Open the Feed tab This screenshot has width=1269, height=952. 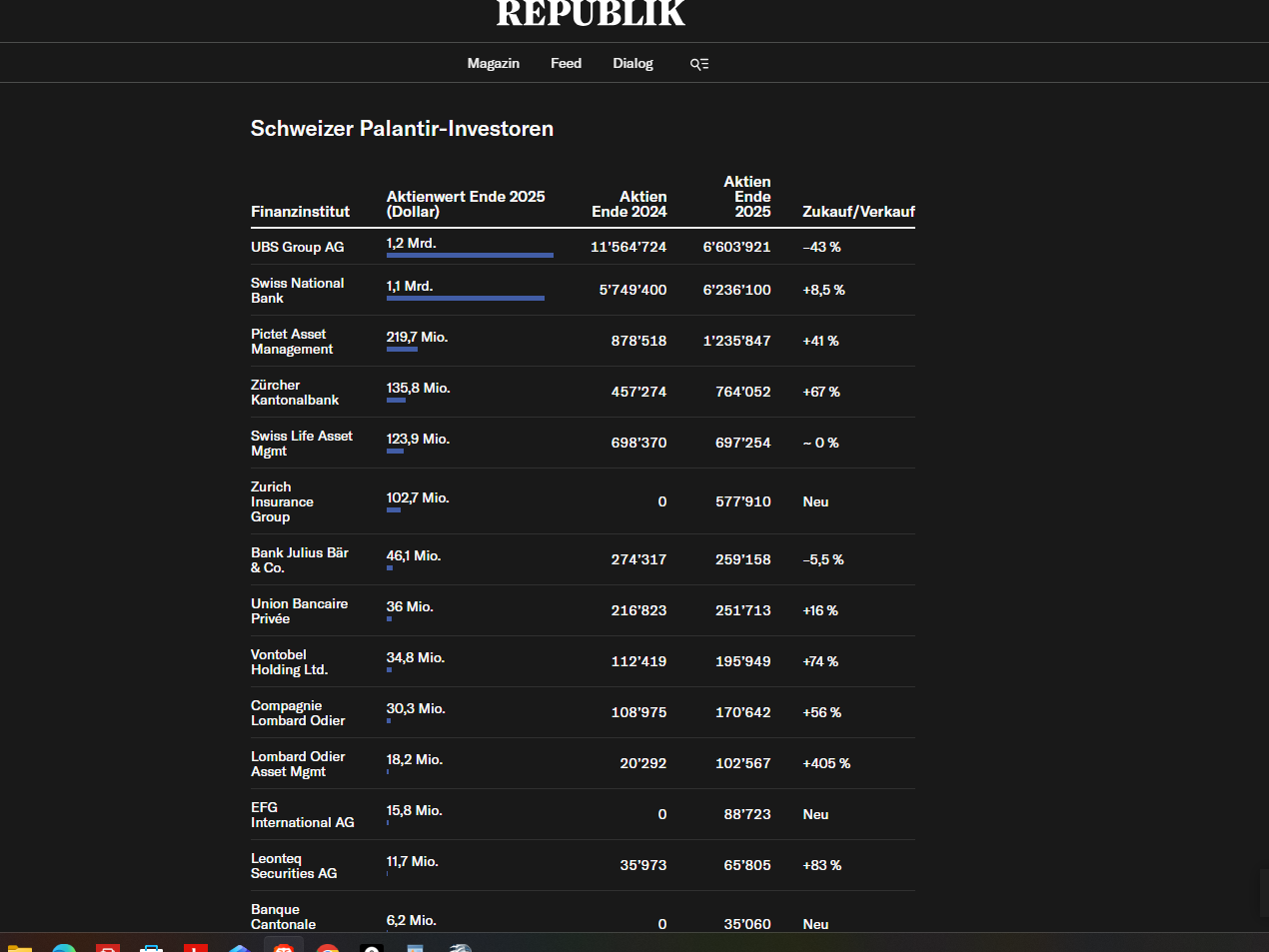click(566, 63)
